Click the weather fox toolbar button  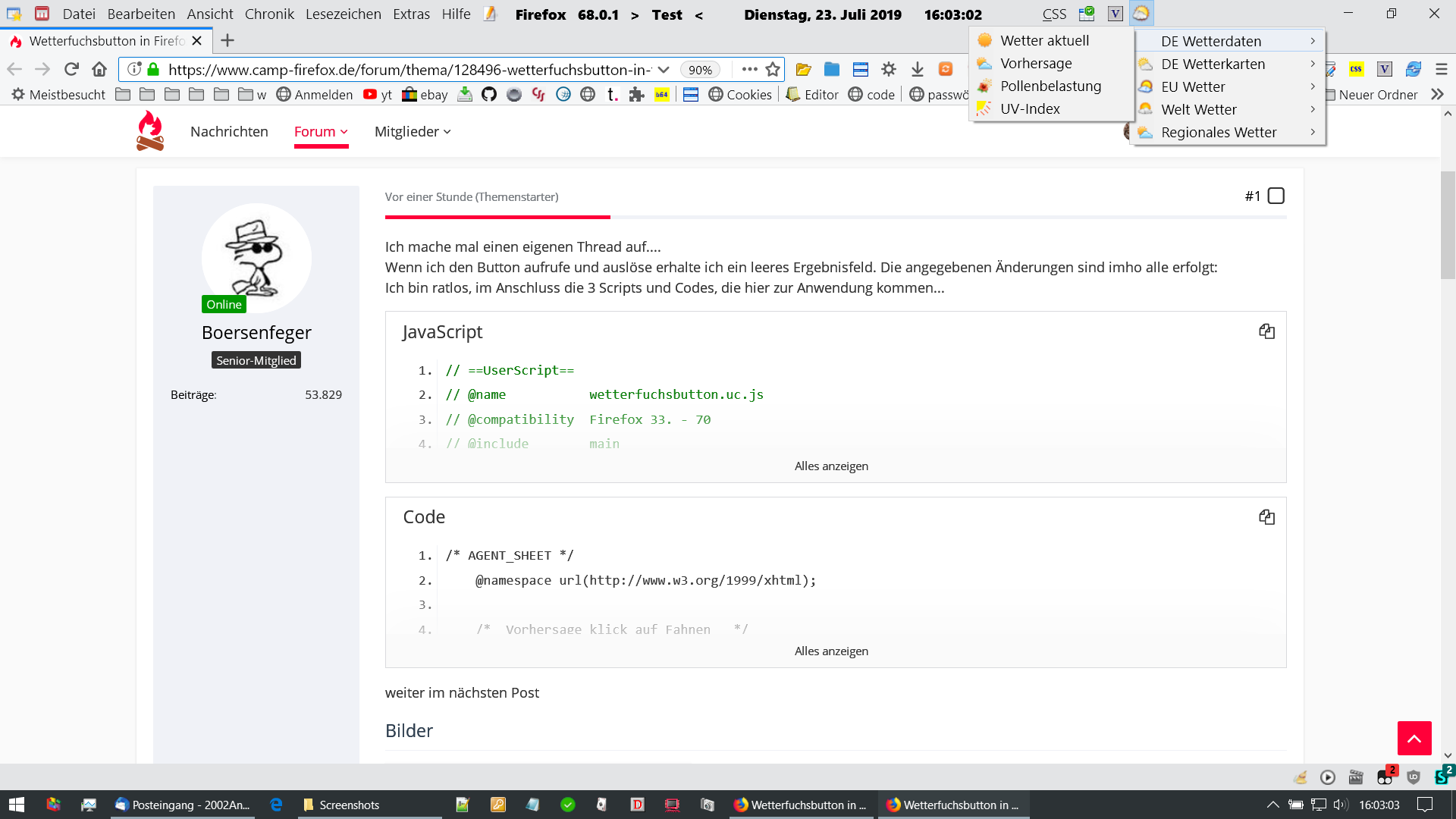tap(1141, 14)
